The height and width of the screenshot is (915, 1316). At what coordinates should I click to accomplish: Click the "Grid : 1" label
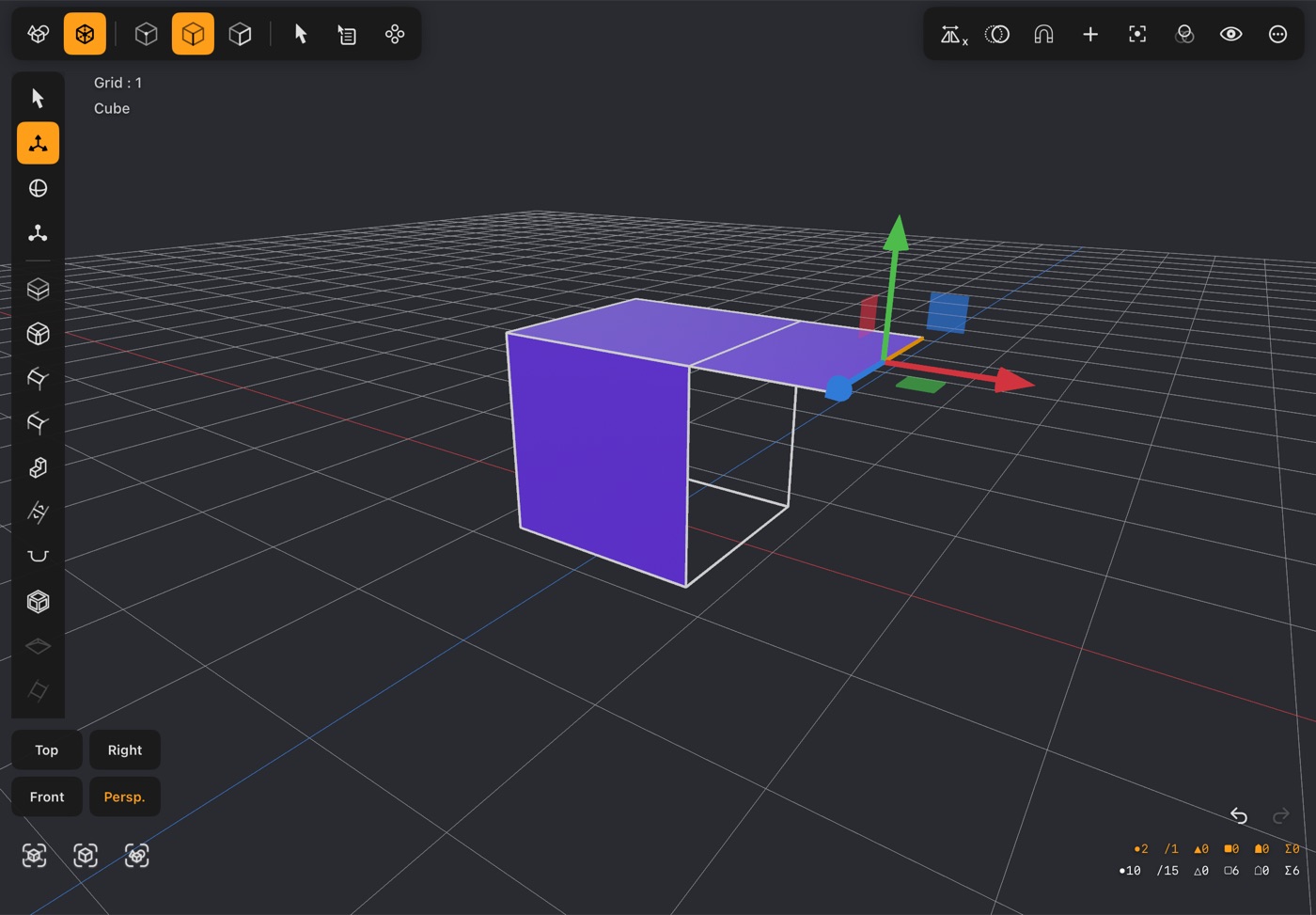point(118,83)
